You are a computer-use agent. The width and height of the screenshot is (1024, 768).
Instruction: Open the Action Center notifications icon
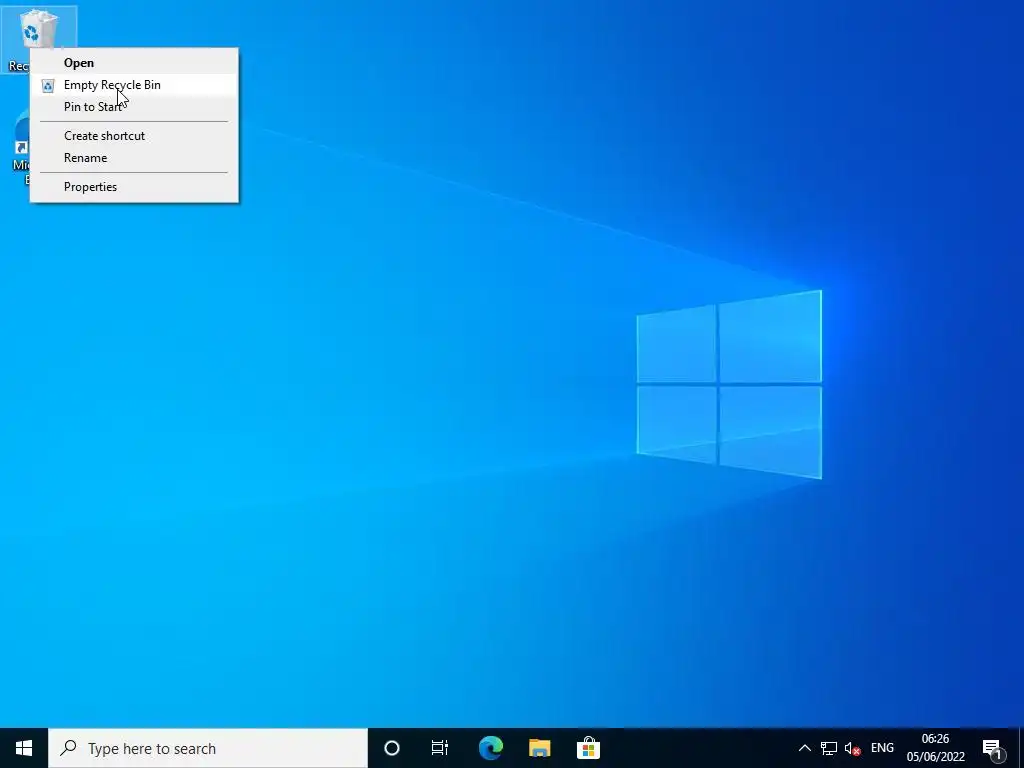(993, 748)
